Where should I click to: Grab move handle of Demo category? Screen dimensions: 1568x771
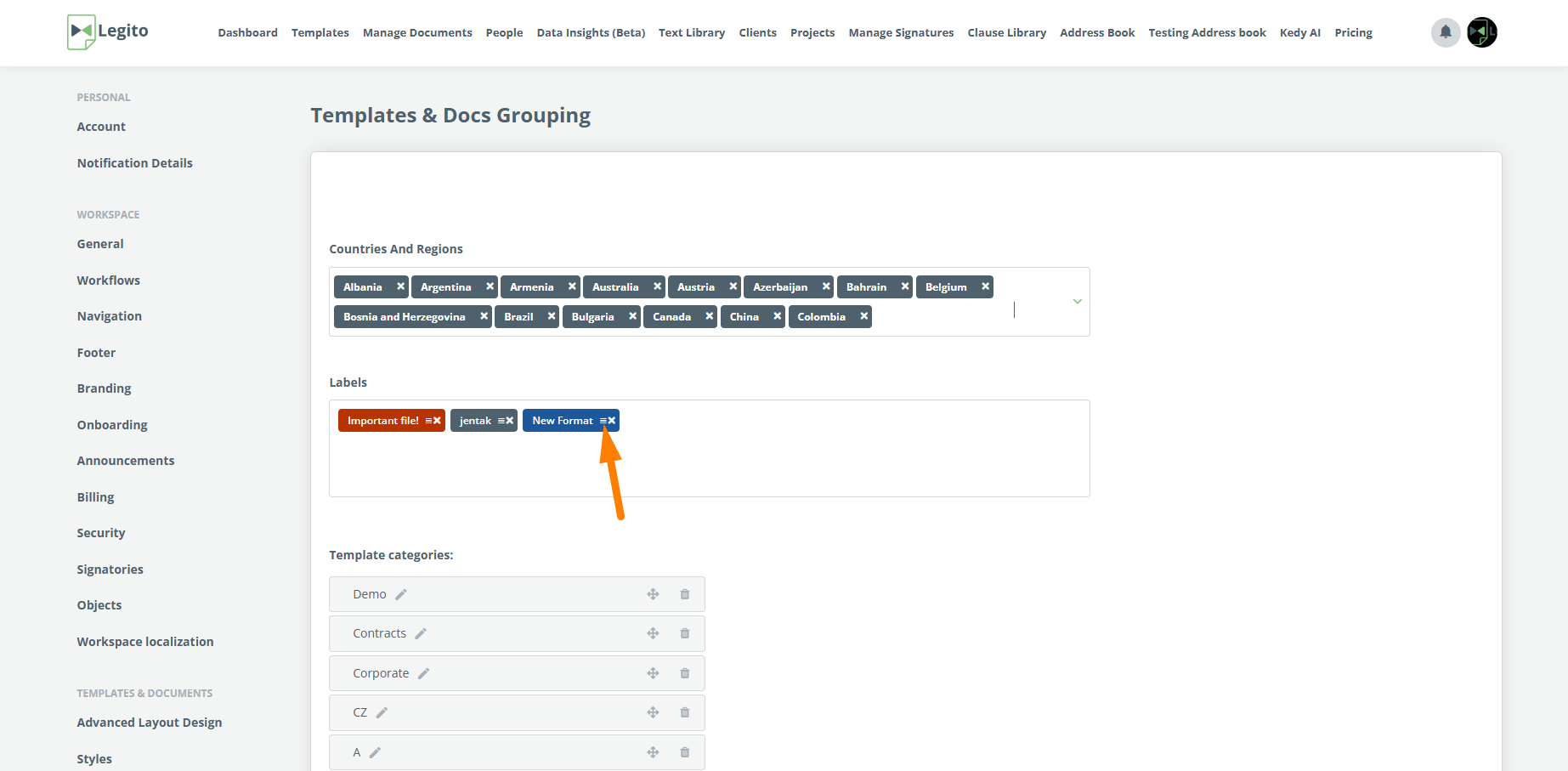pyautogui.click(x=653, y=594)
